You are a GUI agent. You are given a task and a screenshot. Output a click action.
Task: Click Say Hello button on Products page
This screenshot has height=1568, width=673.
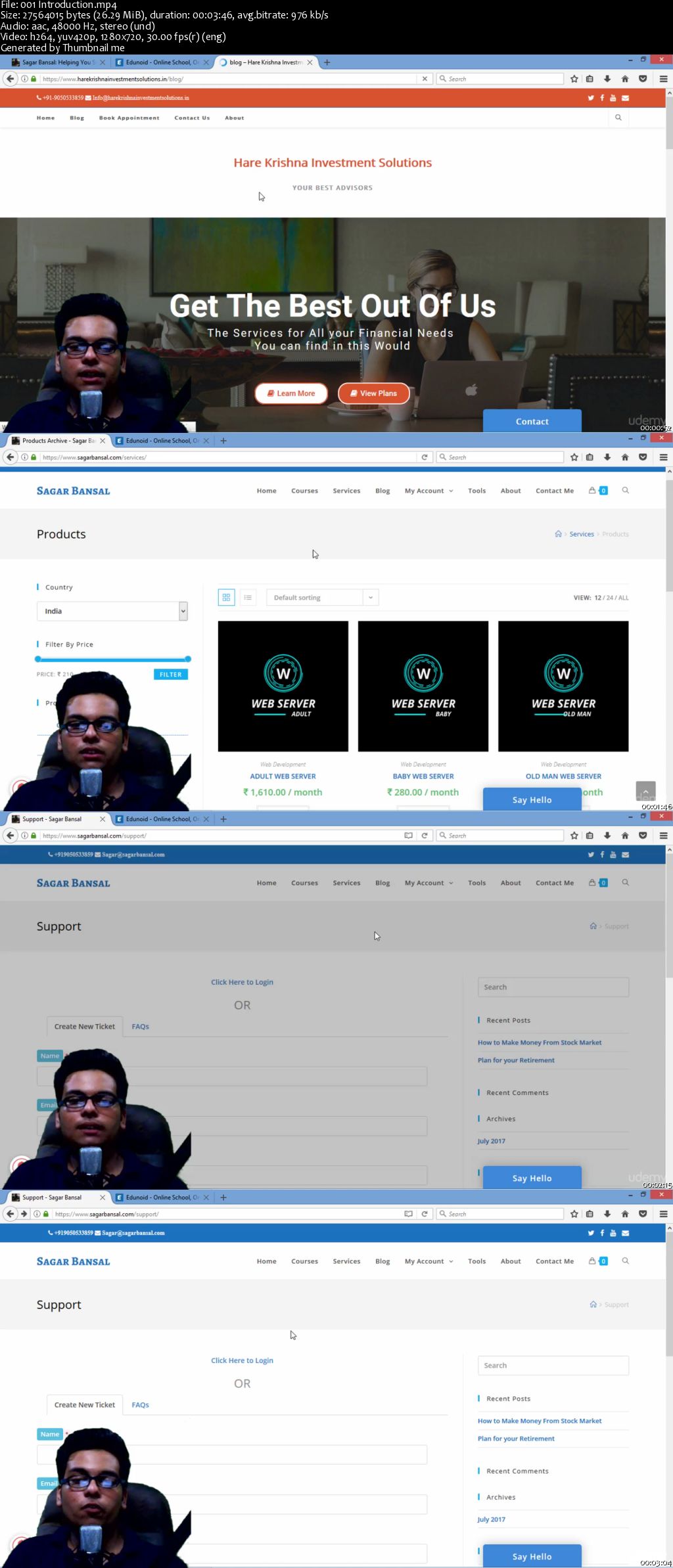coord(532,799)
